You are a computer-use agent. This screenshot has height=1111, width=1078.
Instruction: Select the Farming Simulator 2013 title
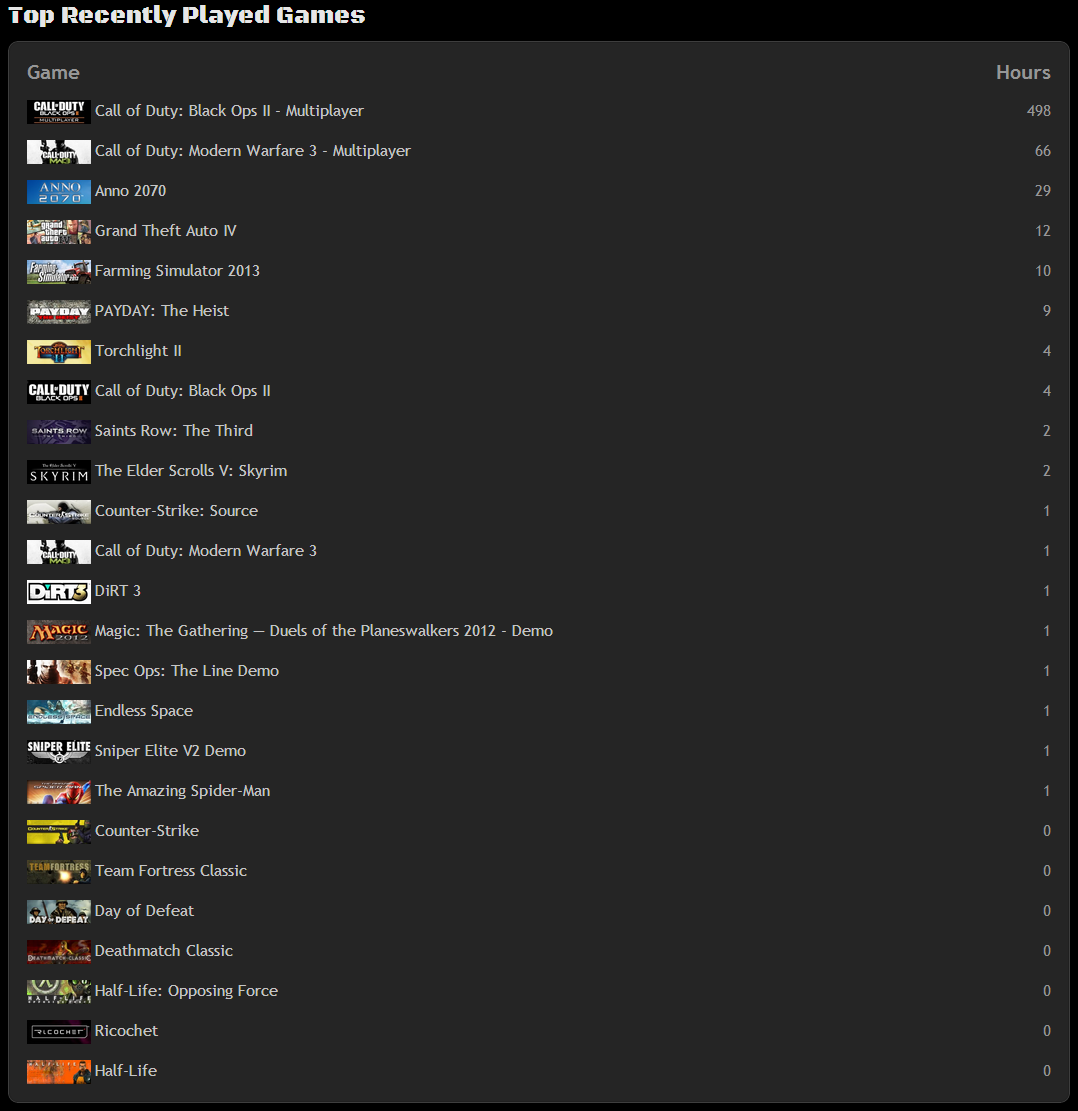click(x=177, y=271)
